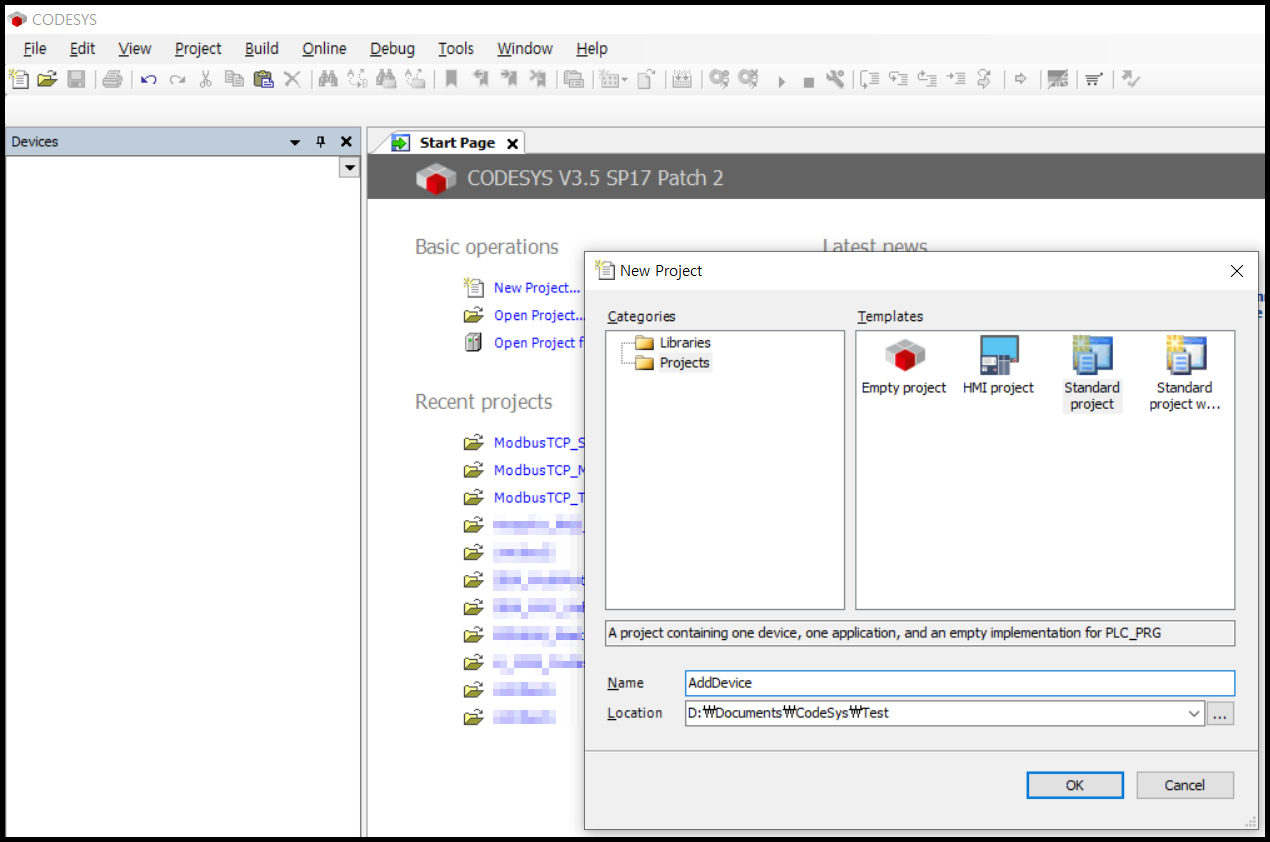The width and height of the screenshot is (1270, 842).
Task: Choose the HMI project template
Action: tap(998, 366)
